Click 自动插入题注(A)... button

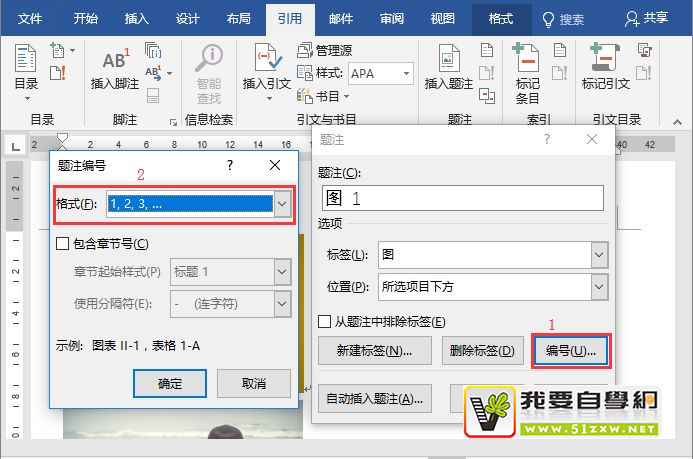pyautogui.click(x=374, y=398)
